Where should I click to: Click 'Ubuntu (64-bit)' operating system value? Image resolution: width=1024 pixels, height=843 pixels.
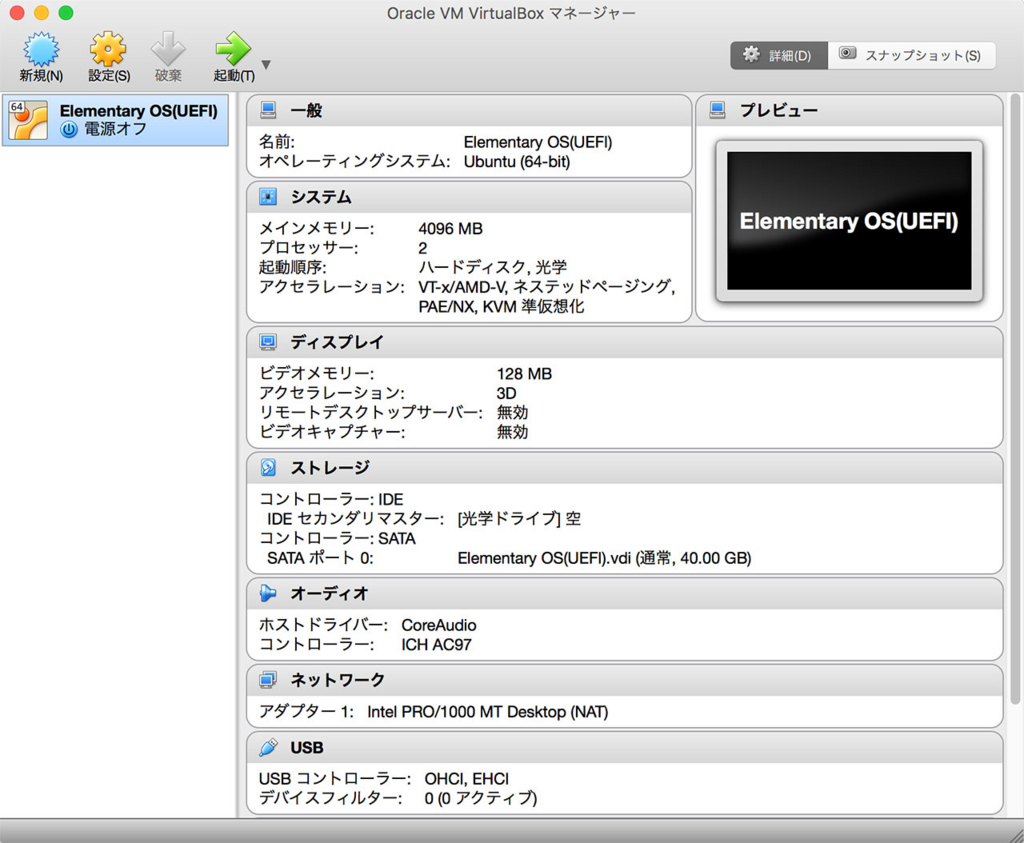[517, 162]
